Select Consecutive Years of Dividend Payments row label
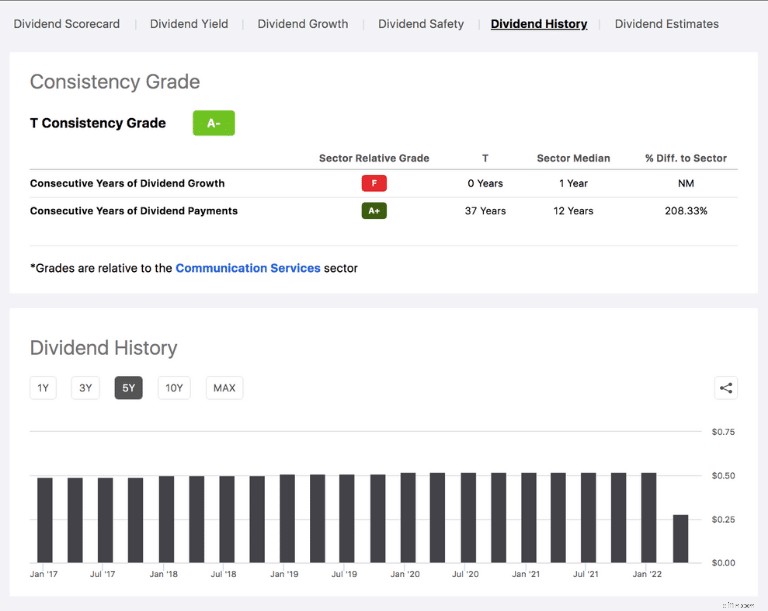The height and width of the screenshot is (611, 768). [x=134, y=211]
